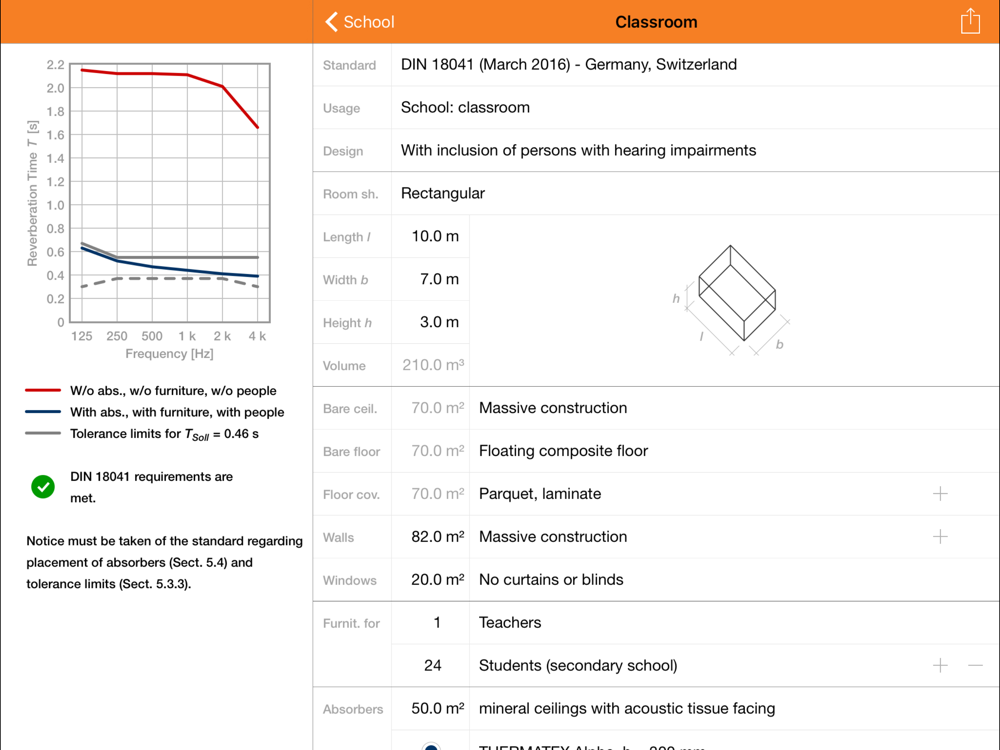Add a wall entry with plus icon

(940, 537)
